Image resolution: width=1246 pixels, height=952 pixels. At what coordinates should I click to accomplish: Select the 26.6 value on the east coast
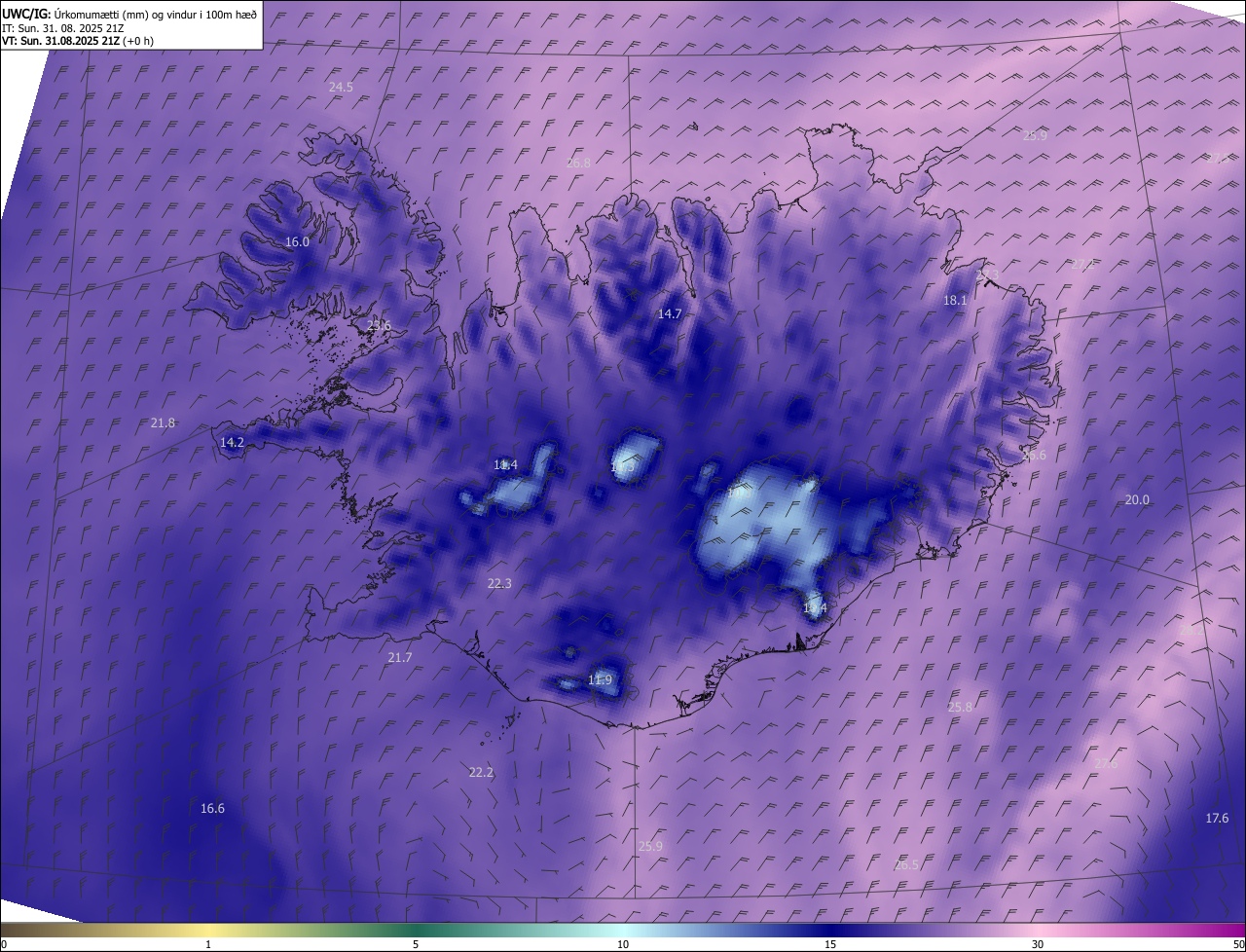(x=1034, y=455)
